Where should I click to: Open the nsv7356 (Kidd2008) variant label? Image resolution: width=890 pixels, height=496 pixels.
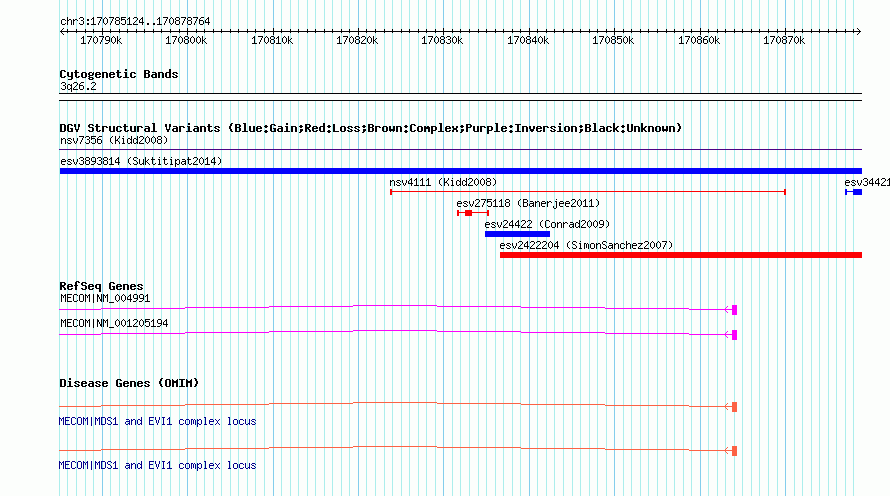114,140
